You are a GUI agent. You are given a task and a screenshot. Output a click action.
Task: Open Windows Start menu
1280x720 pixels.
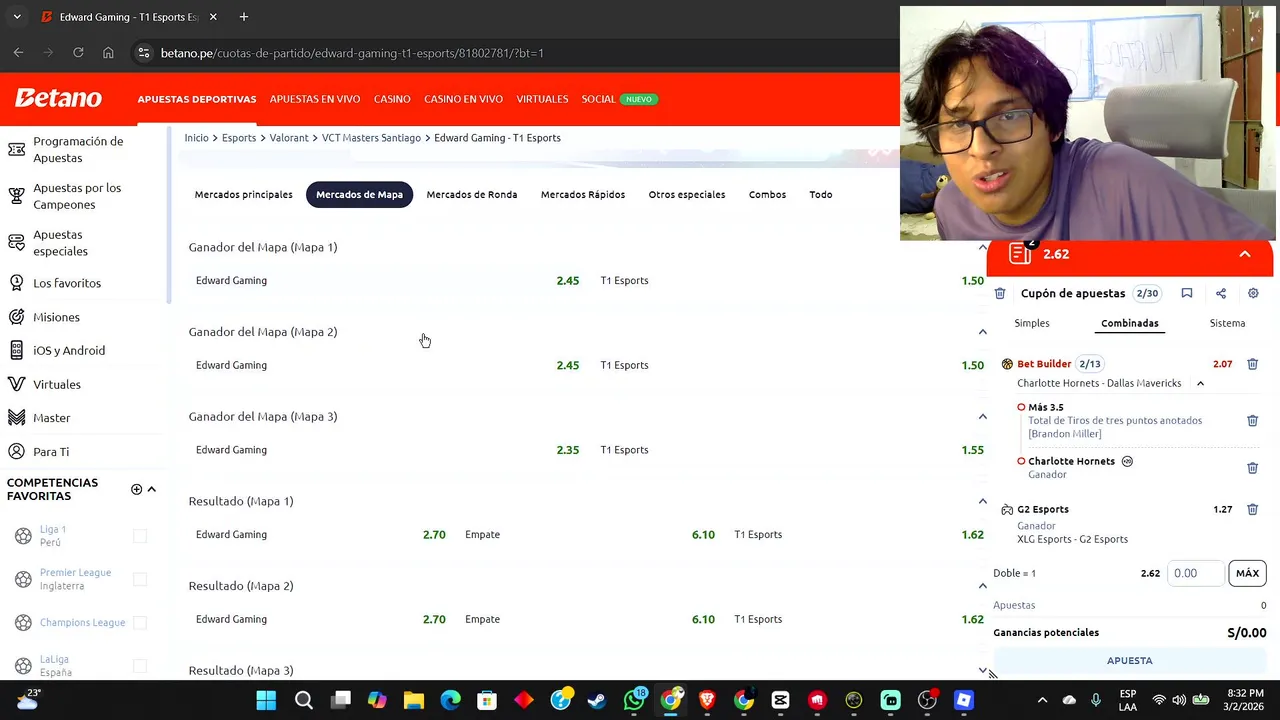point(266,700)
